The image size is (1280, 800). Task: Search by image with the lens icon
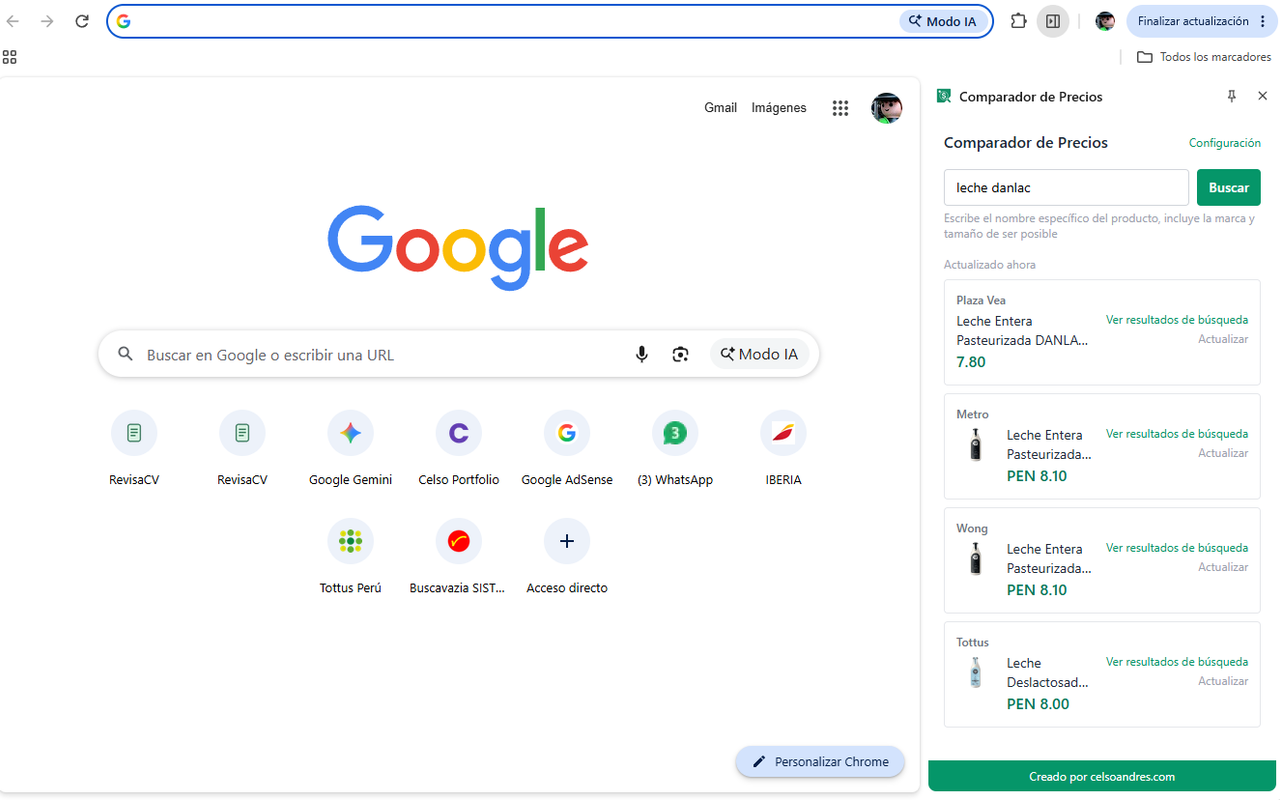[680, 354]
